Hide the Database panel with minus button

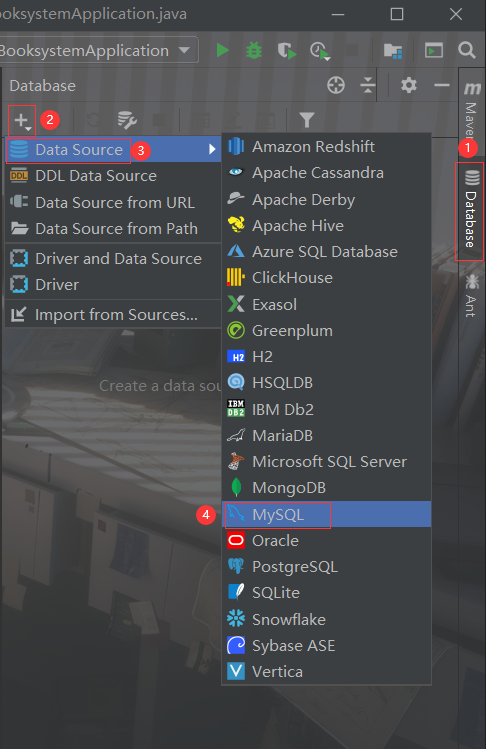(442, 86)
